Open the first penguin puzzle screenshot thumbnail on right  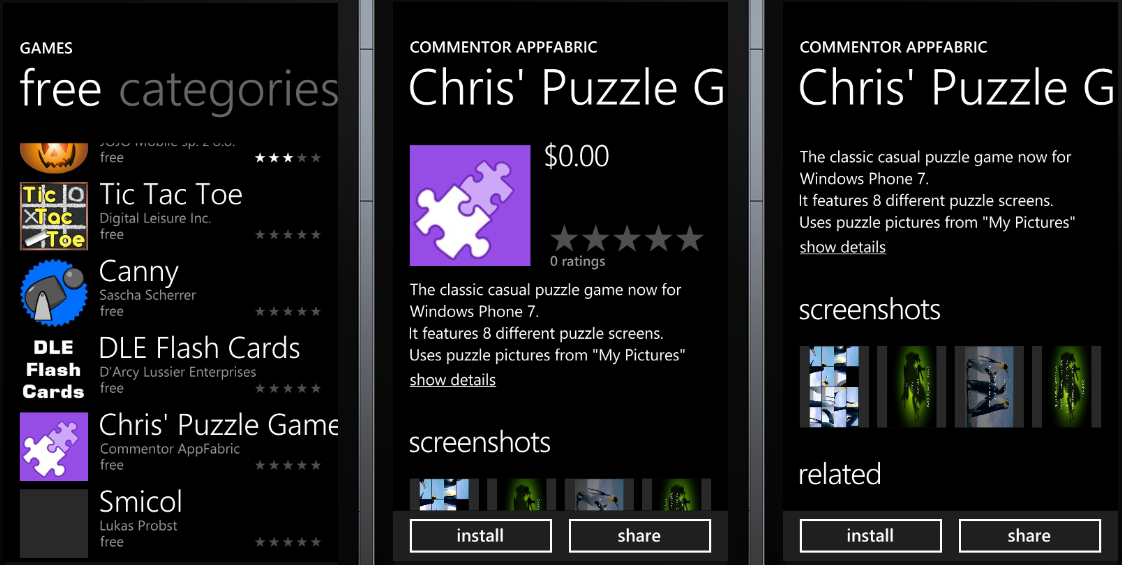(x=834, y=387)
